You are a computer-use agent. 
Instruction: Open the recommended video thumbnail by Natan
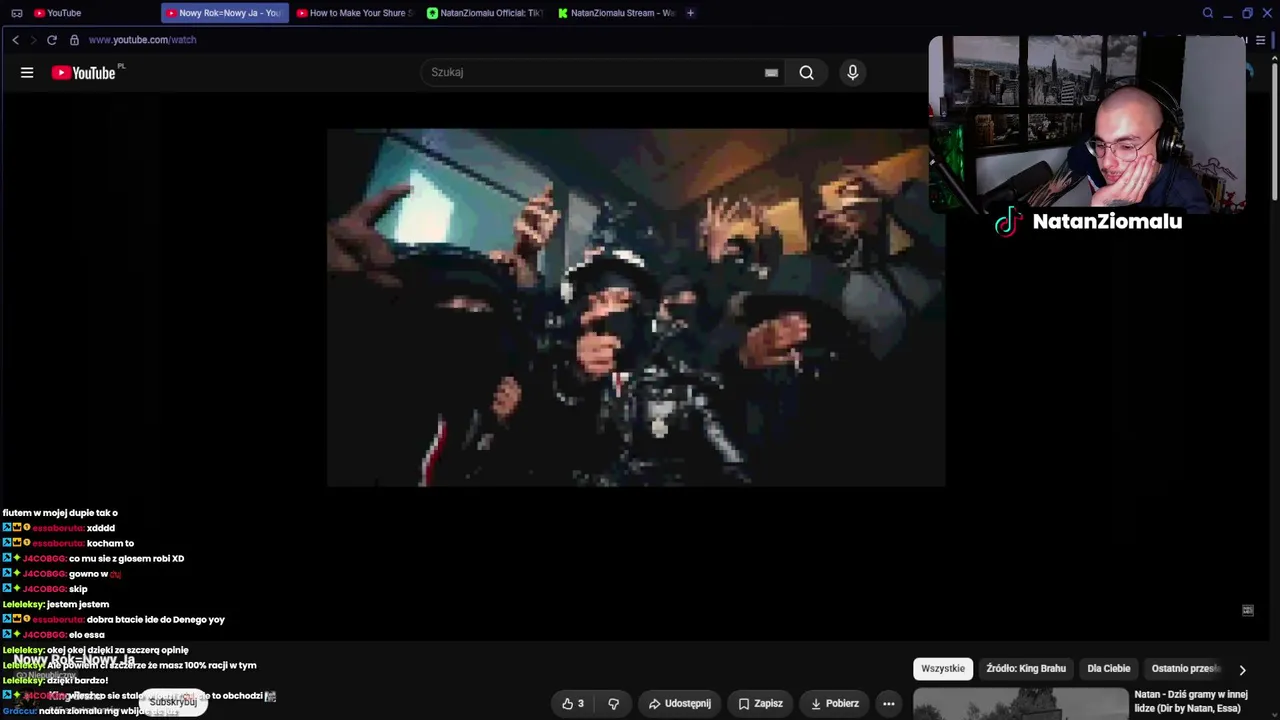tap(1020, 704)
